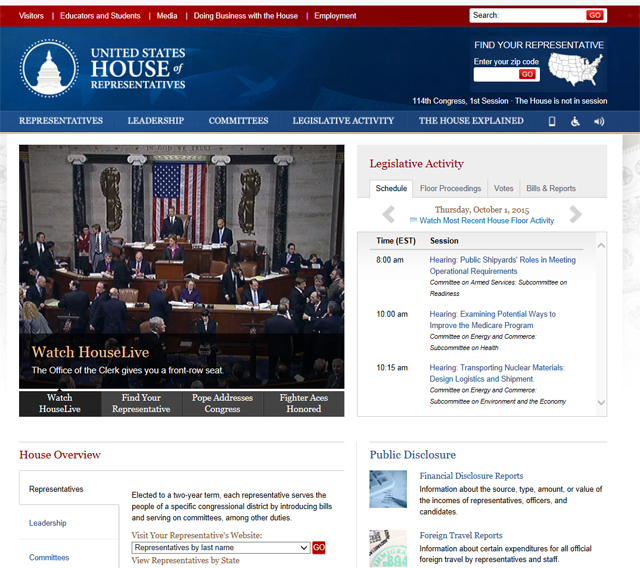The height and width of the screenshot is (568, 640).
Task: Click the Thursday, October 1, 2015 date
Action: pos(482,210)
